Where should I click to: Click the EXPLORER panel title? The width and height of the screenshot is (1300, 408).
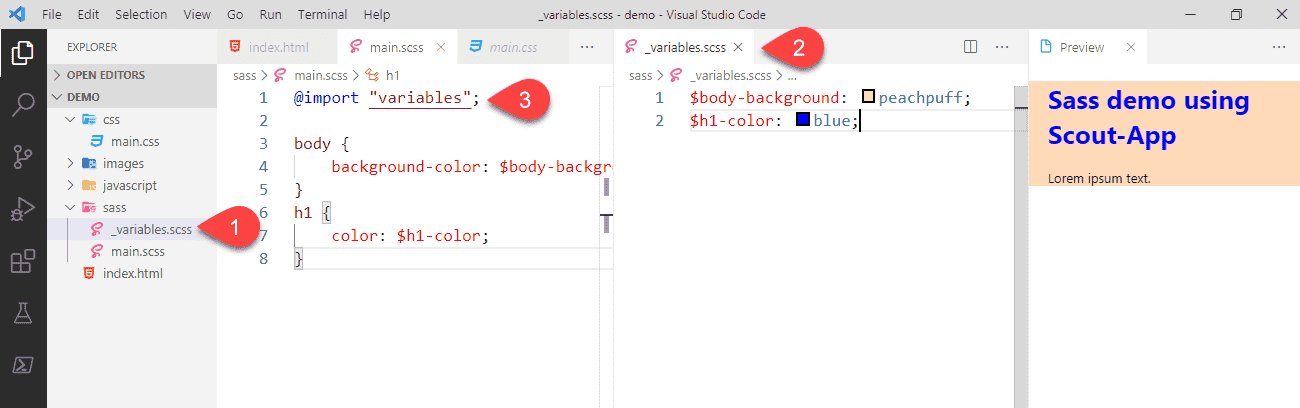(92, 47)
